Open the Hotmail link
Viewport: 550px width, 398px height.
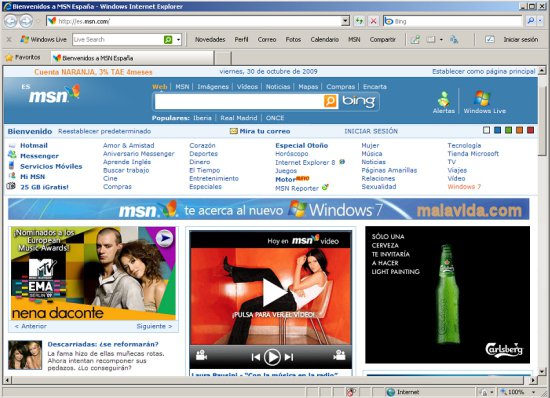(x=34, y=145)
